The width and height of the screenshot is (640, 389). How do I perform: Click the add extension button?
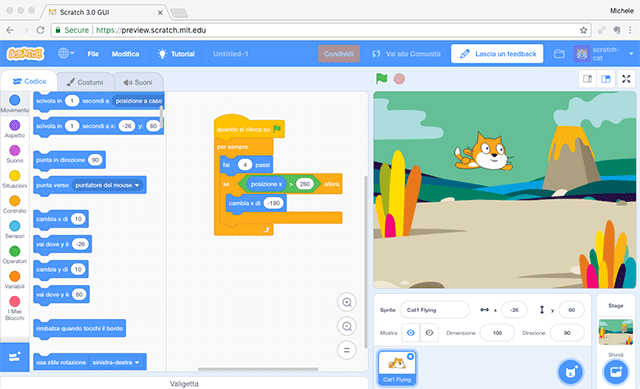[x=15, y=357]
